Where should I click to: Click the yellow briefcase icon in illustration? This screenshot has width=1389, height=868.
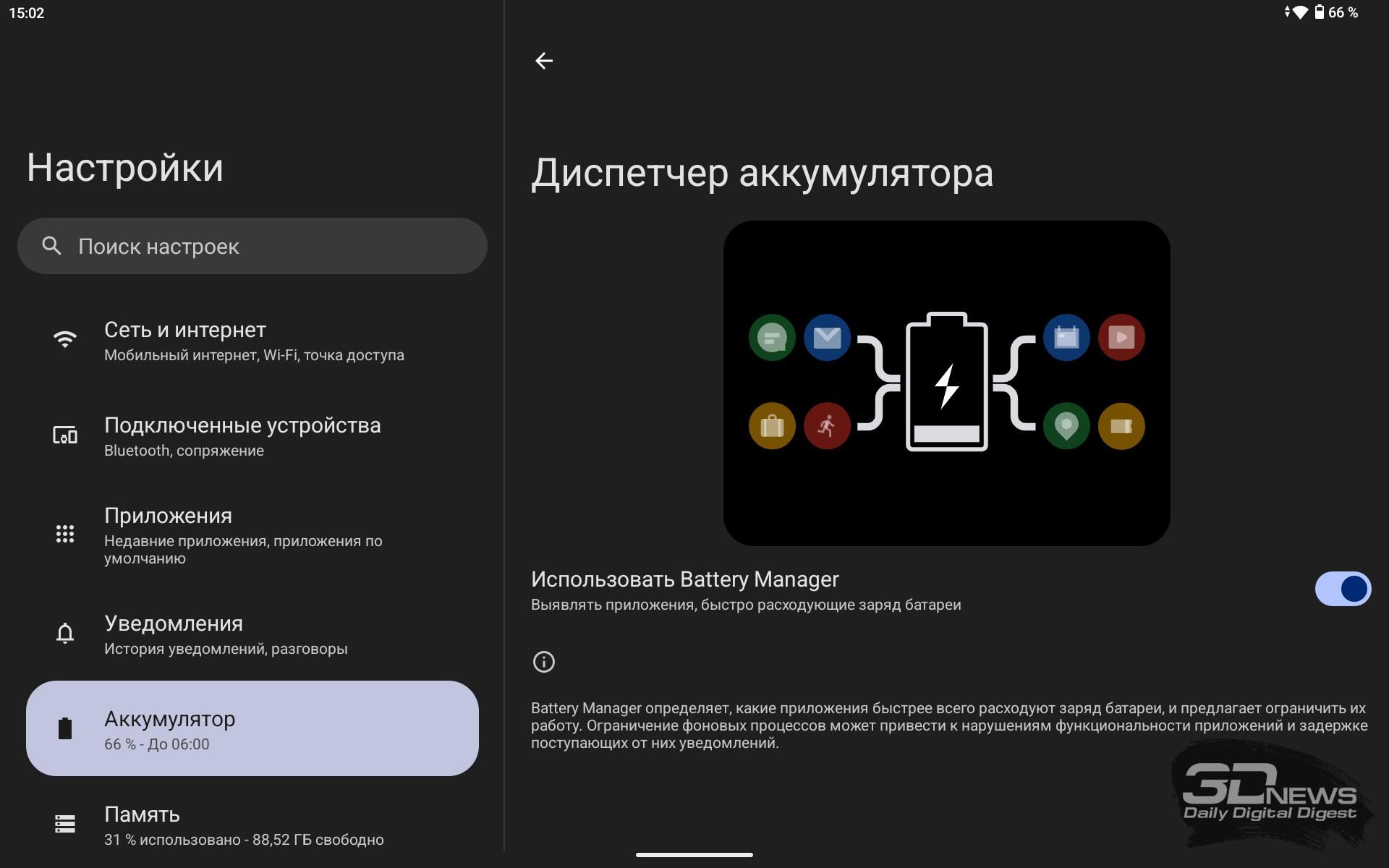click(x=772, y=426)
